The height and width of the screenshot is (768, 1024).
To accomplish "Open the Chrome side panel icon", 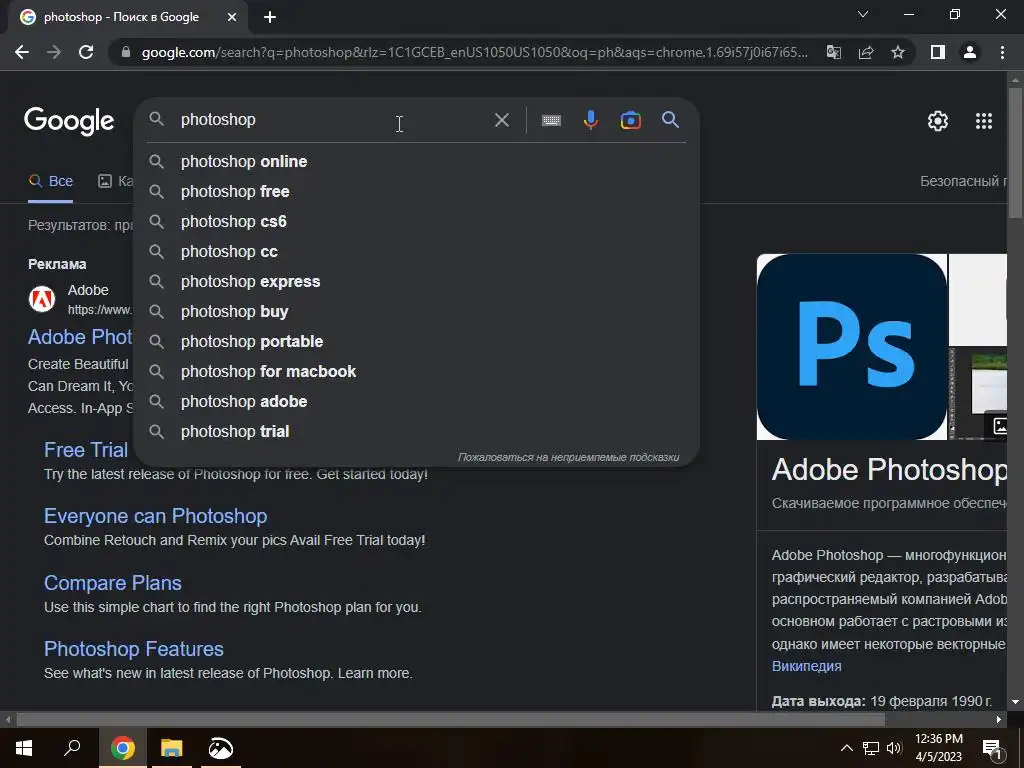I will click(938, 52).
